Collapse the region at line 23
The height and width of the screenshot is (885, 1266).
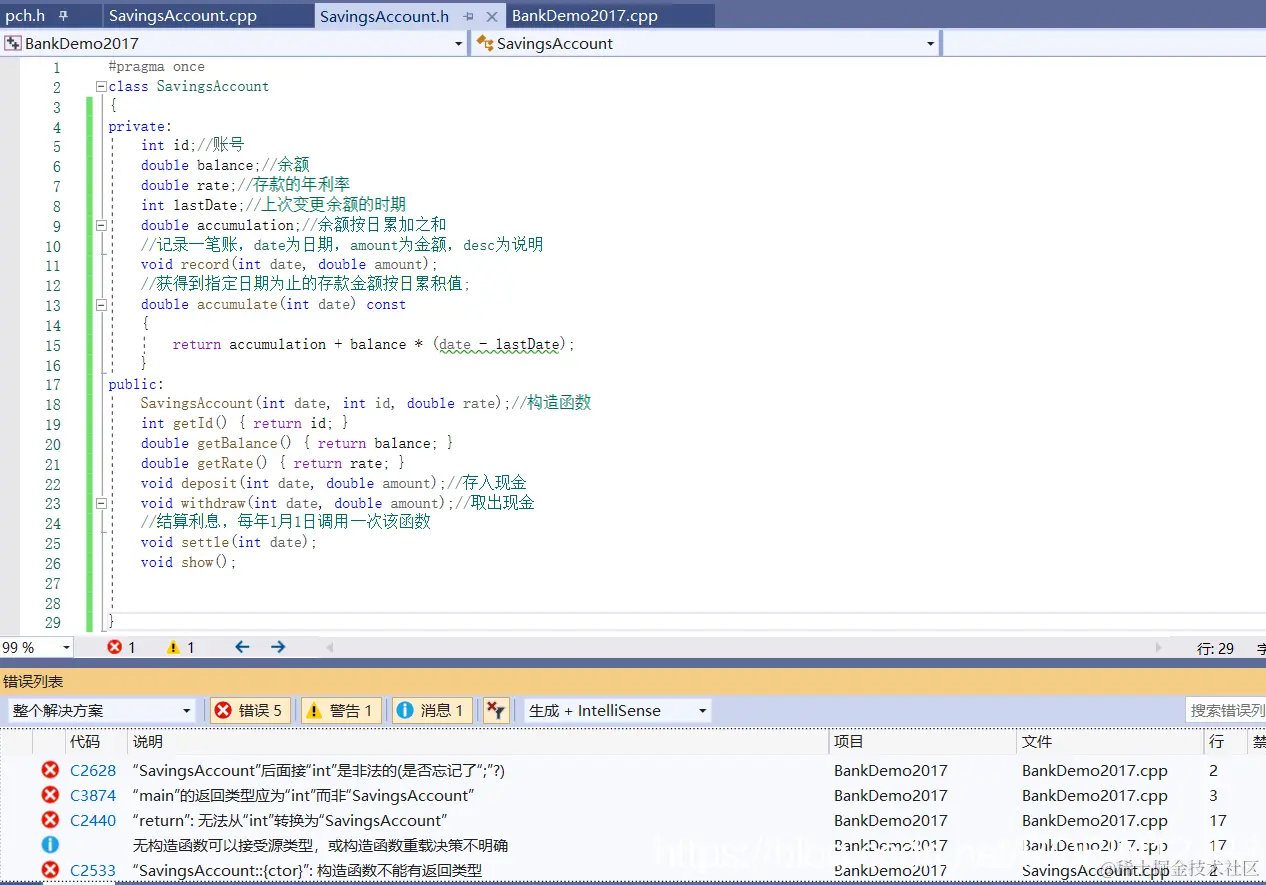coord(101,503)
